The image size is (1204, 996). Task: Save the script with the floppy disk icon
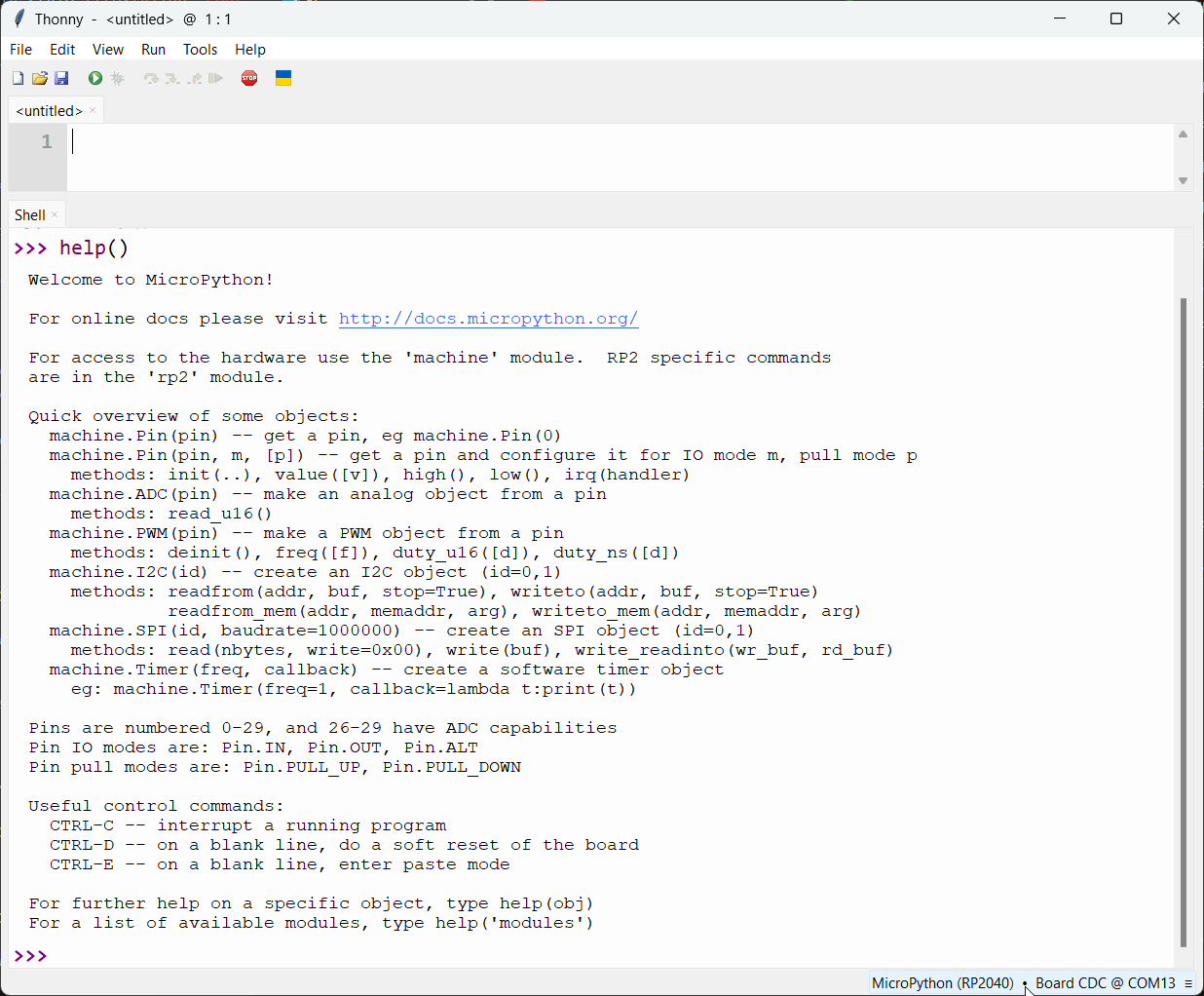click(x=61, y=78)
